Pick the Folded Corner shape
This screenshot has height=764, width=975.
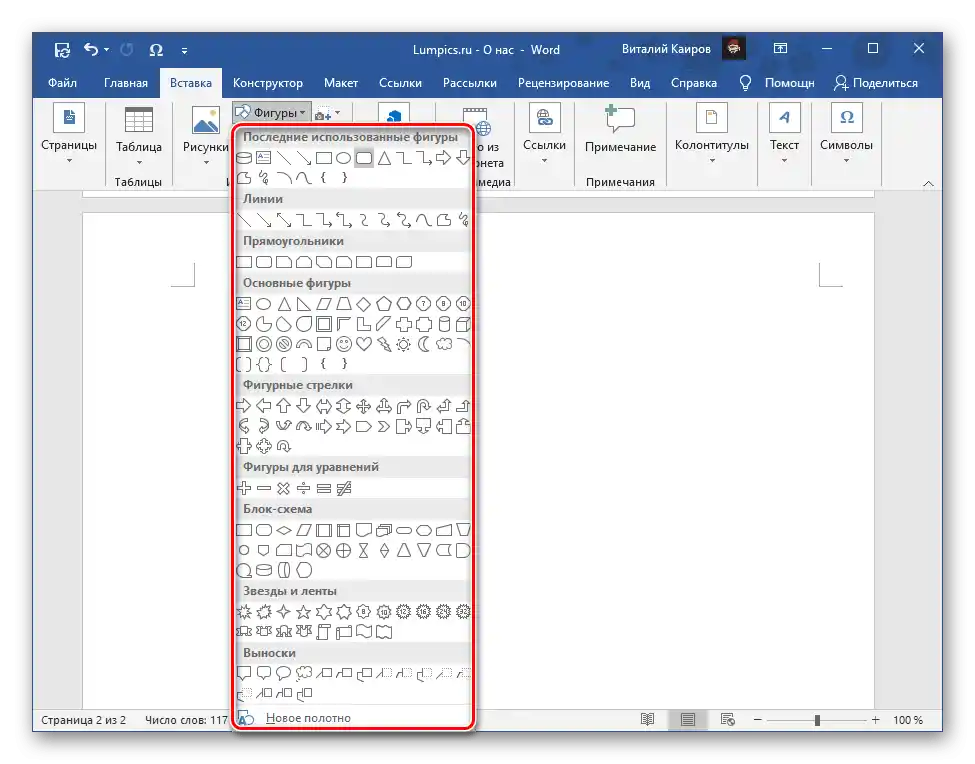tap(324, 344)
